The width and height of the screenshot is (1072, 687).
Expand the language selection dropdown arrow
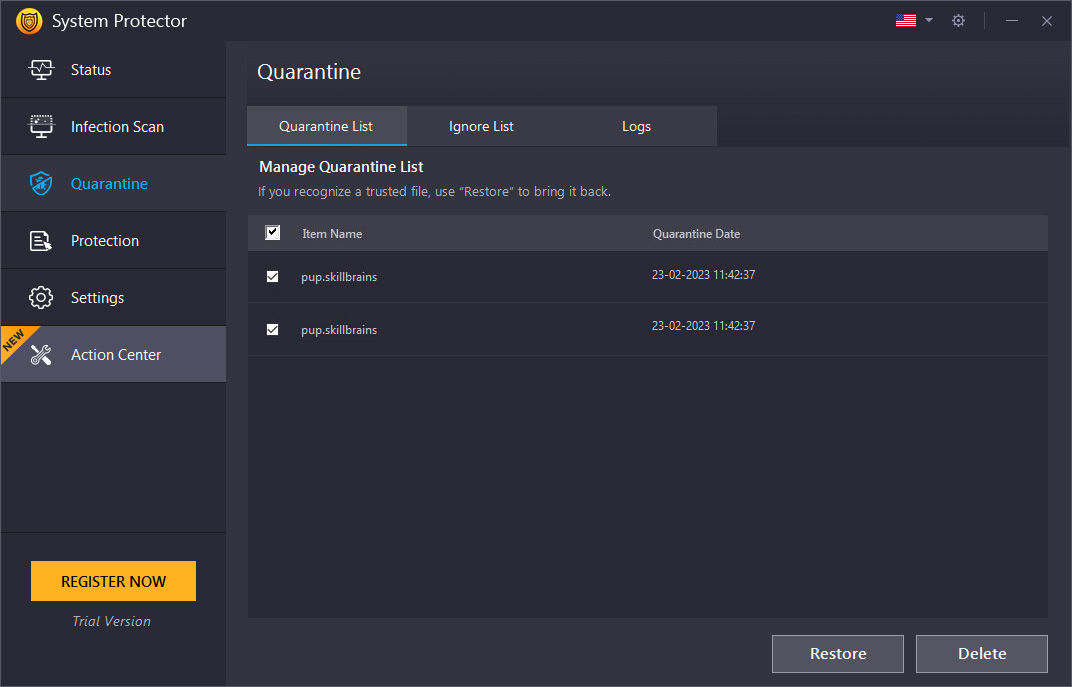[x=928, y=19]
